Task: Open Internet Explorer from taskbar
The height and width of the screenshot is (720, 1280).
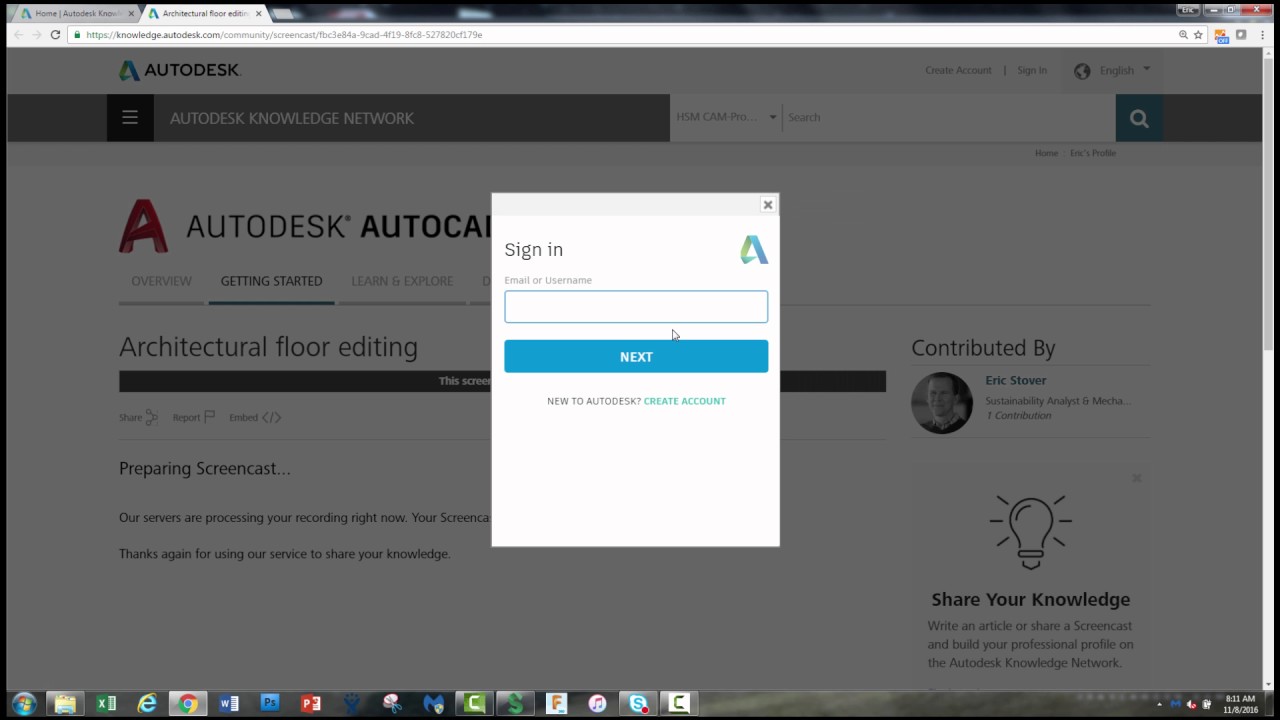Action: pos(147,703)
